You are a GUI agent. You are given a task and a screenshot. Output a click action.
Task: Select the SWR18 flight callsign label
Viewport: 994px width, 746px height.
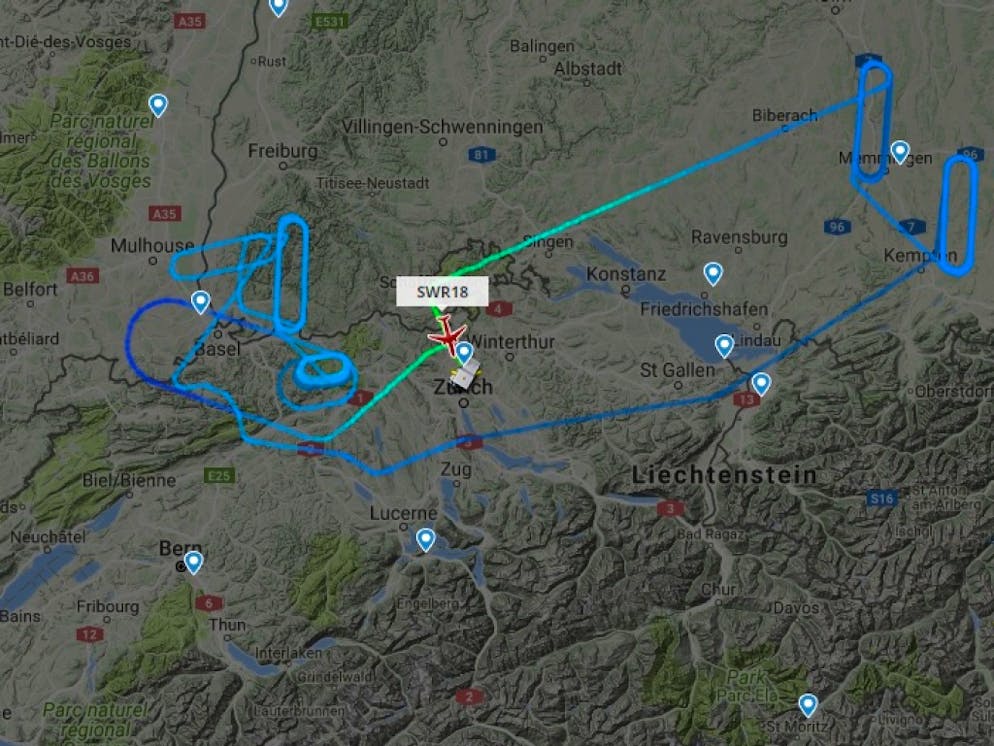coord(442,292)
